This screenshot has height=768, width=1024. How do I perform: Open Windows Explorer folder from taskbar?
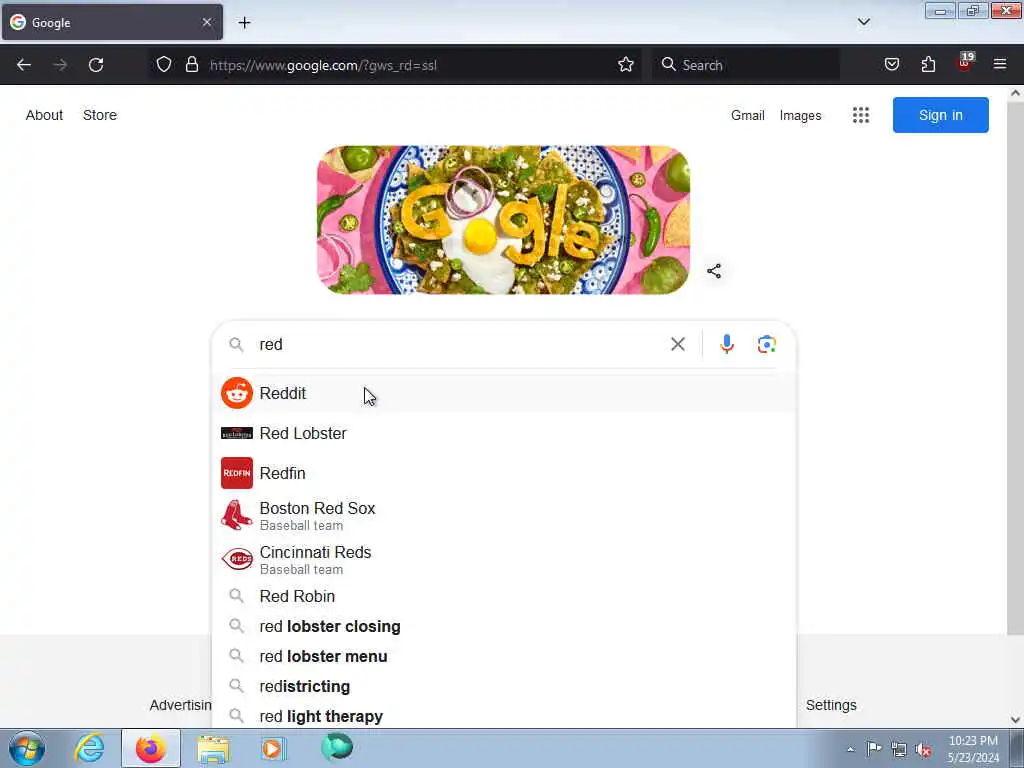[213, 748]
